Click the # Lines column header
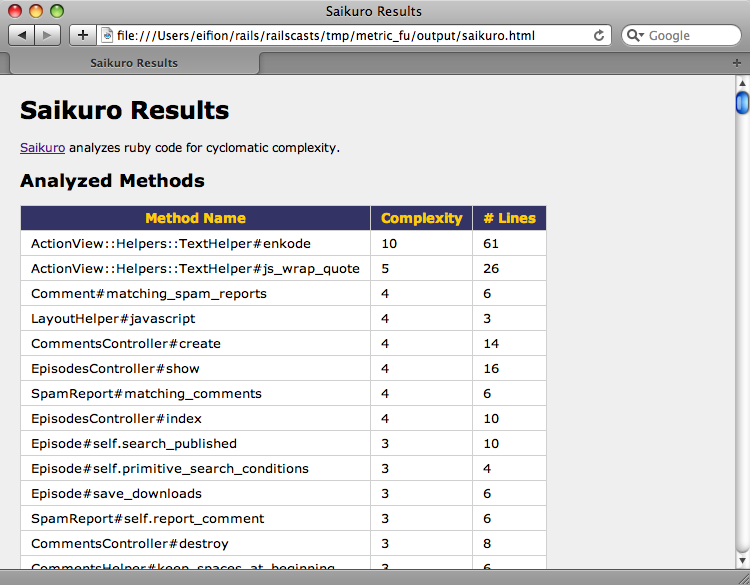The width and height of the screenshot is (750, 585). point(509,218)
